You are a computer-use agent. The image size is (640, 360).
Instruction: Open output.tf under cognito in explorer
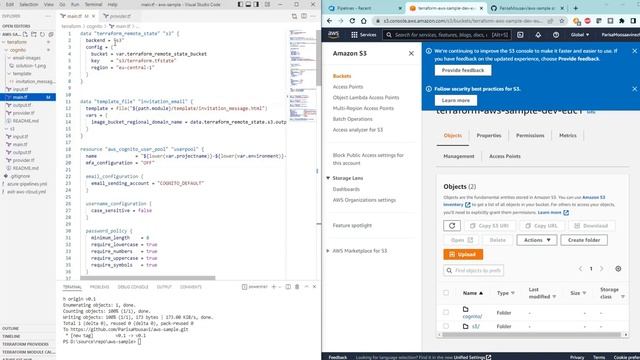[x=22, y=105]
